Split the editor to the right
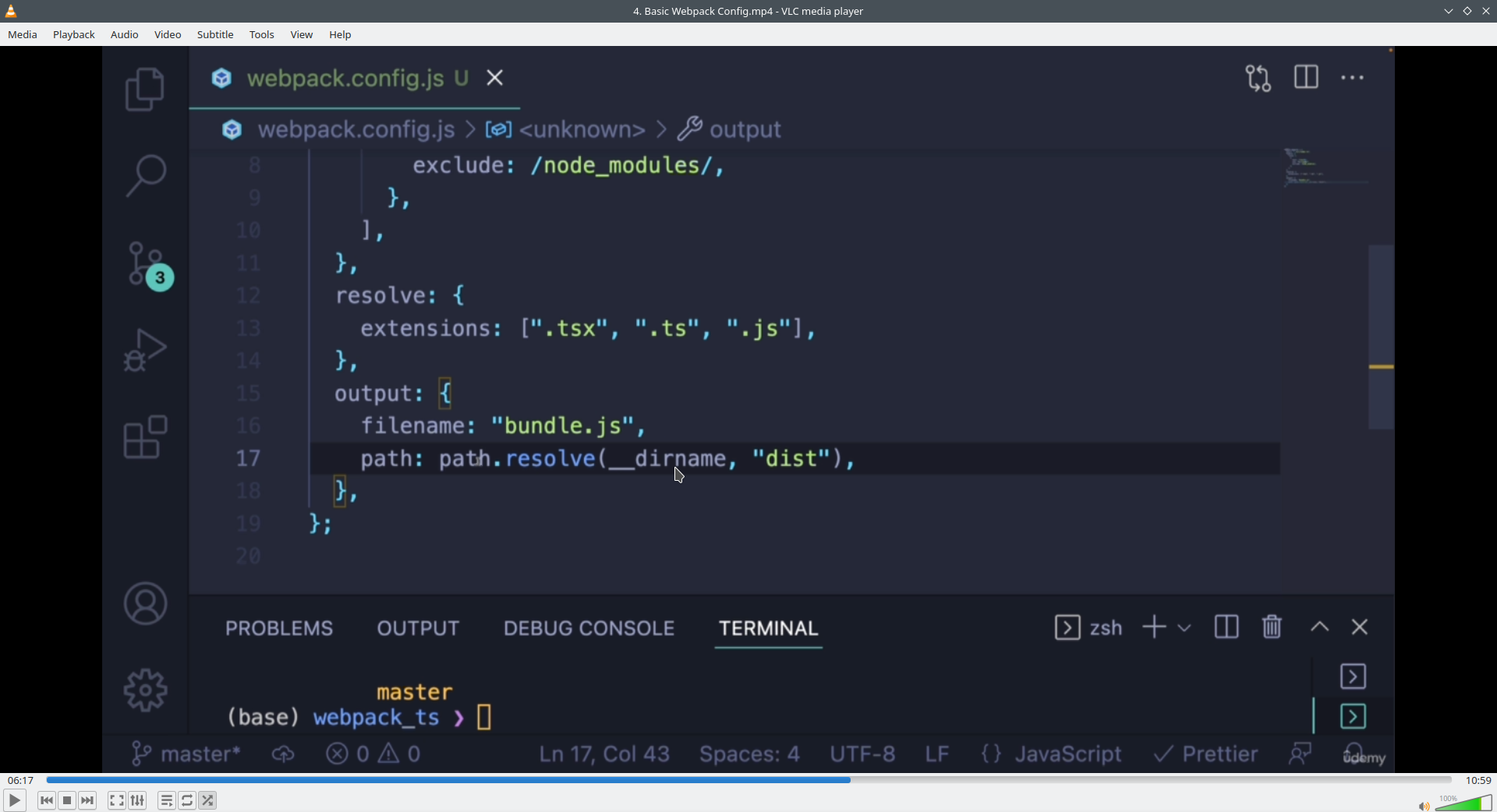The image size is (1497, 812). (1307, 77)
